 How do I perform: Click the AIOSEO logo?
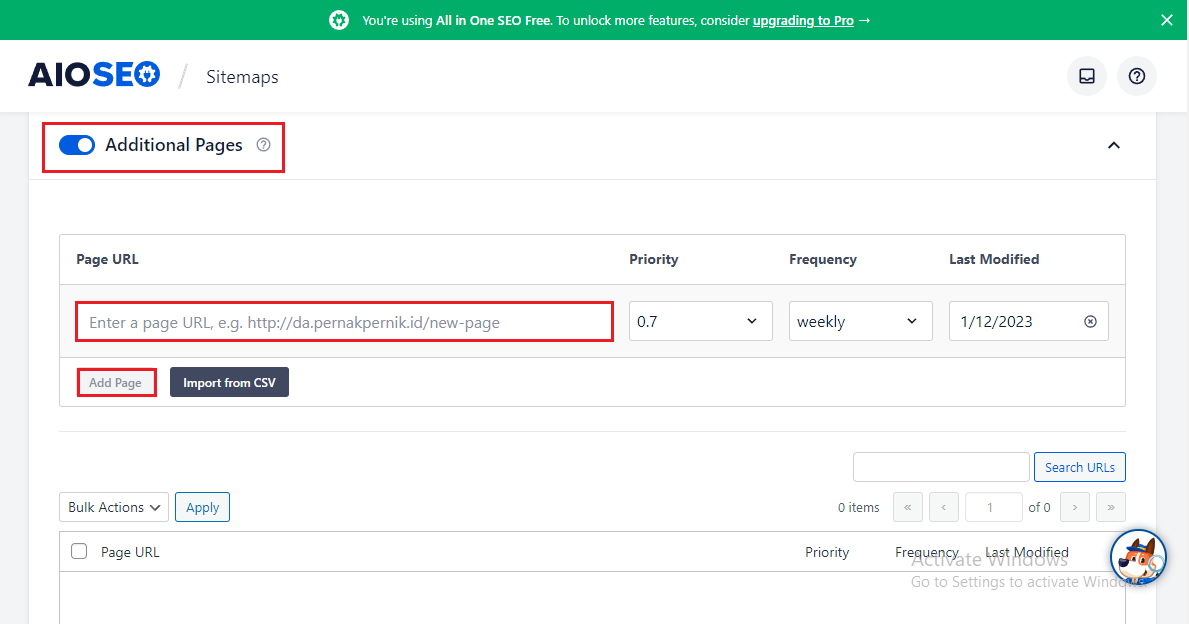pos(93,75)
